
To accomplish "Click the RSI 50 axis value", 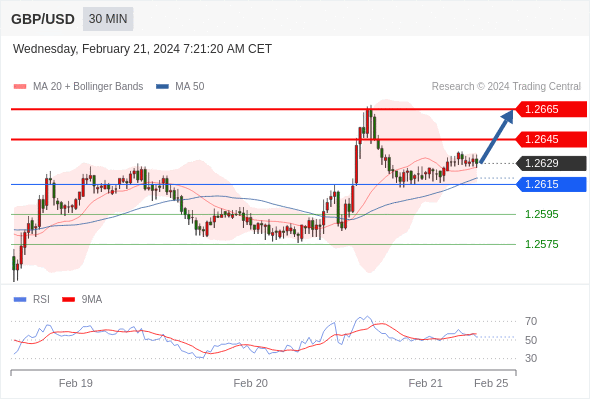I will [531, 340].
